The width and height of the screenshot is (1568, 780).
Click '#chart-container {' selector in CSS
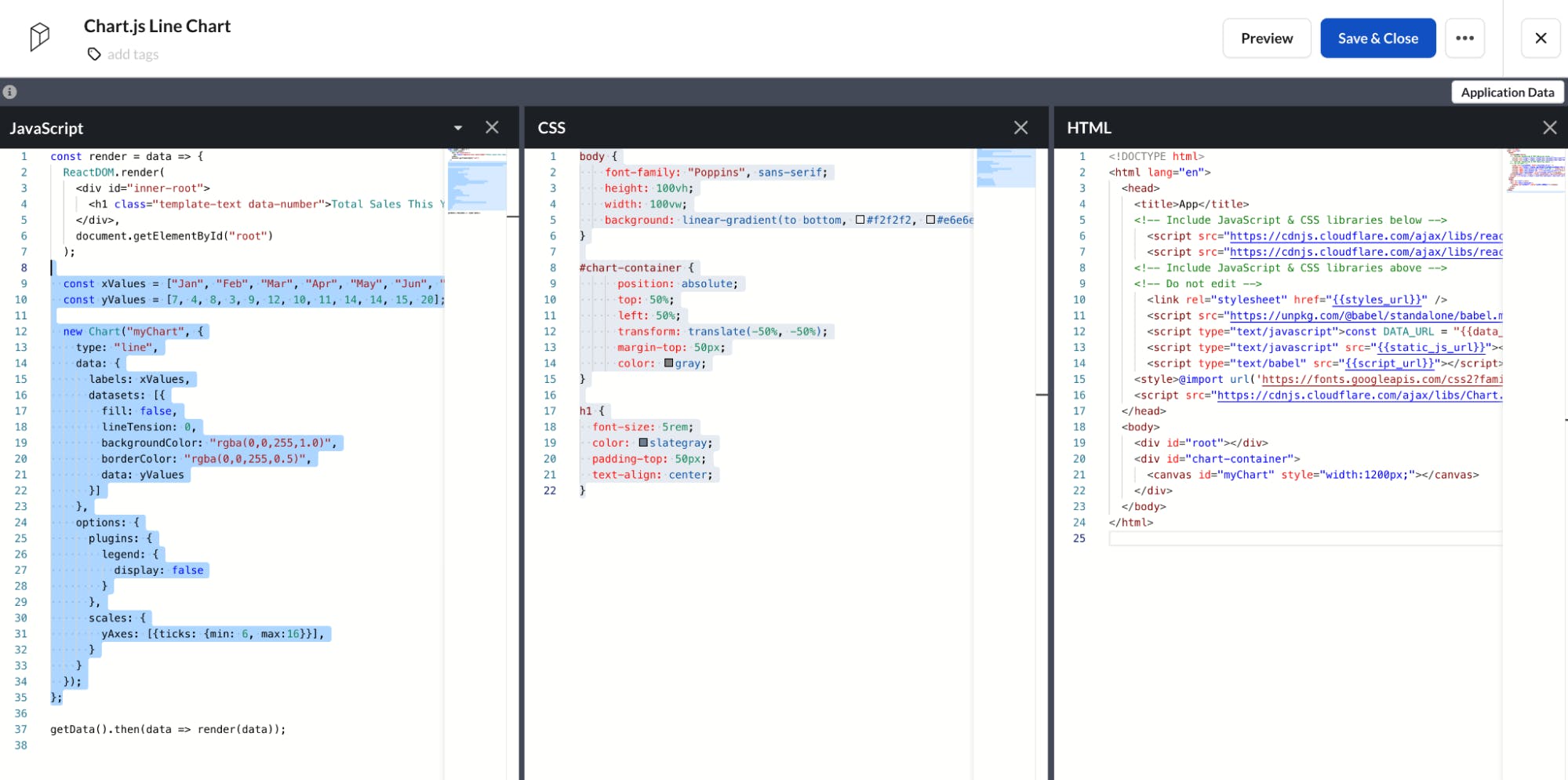click(637, 268)
